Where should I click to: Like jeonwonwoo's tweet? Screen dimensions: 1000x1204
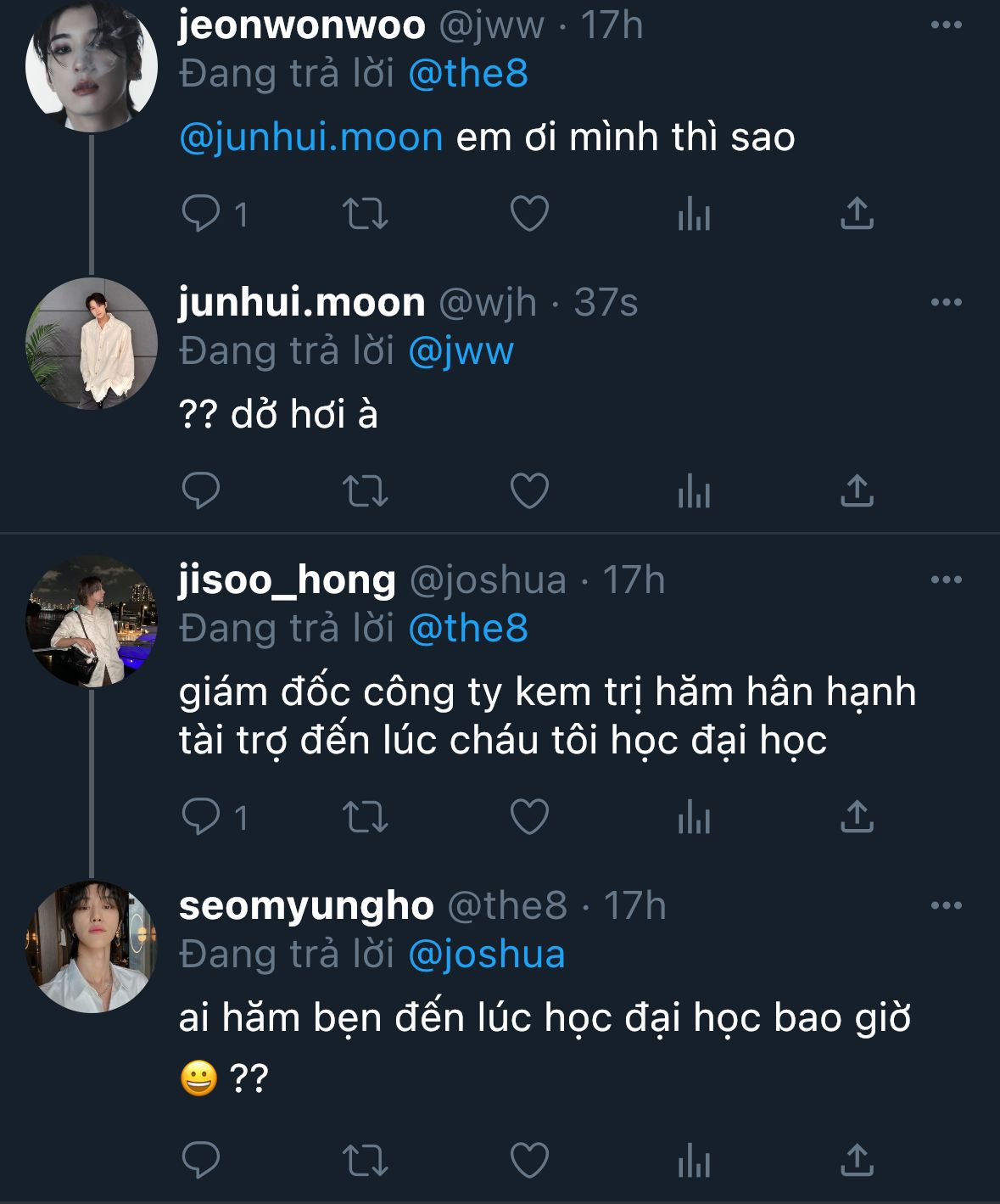pos(529,214)
